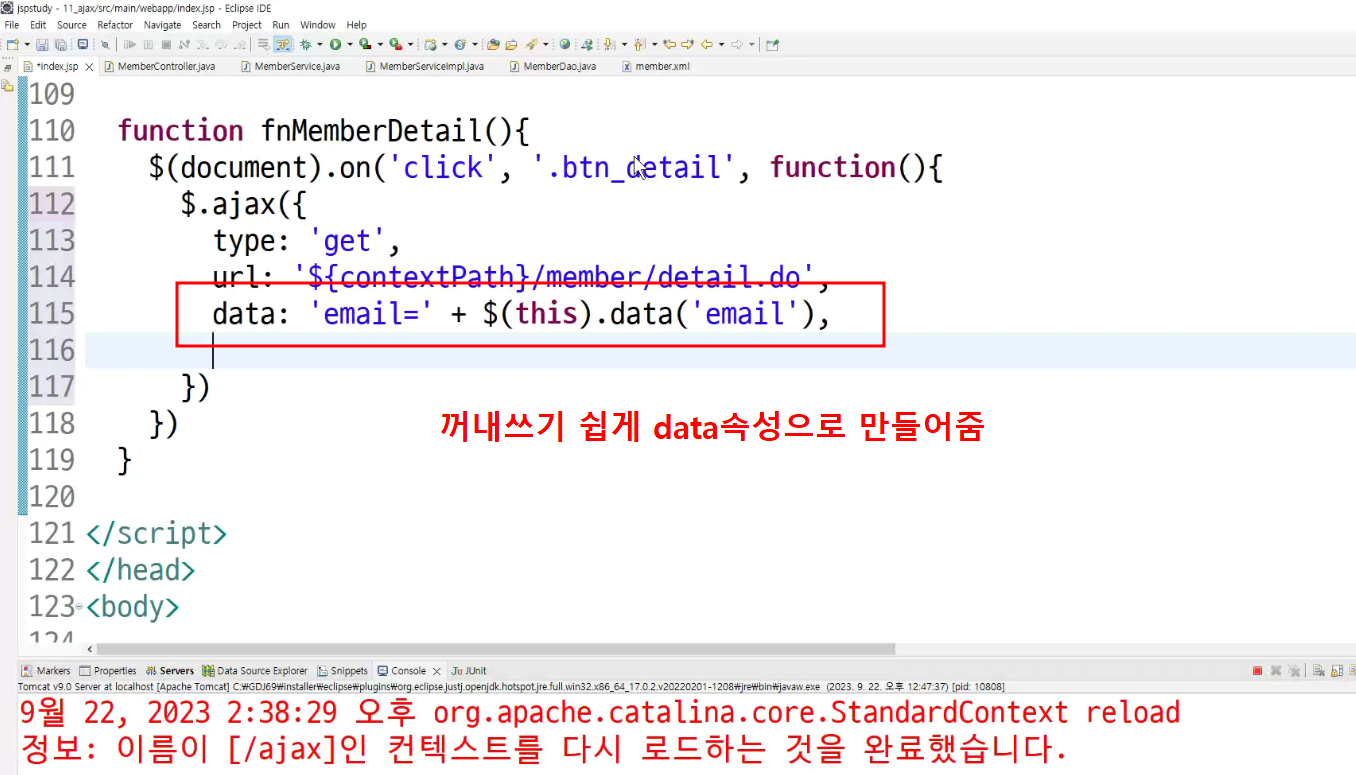Viewport: 1356px width, 775px height.
Task: Open the Markers view tab
Action: 47,671
